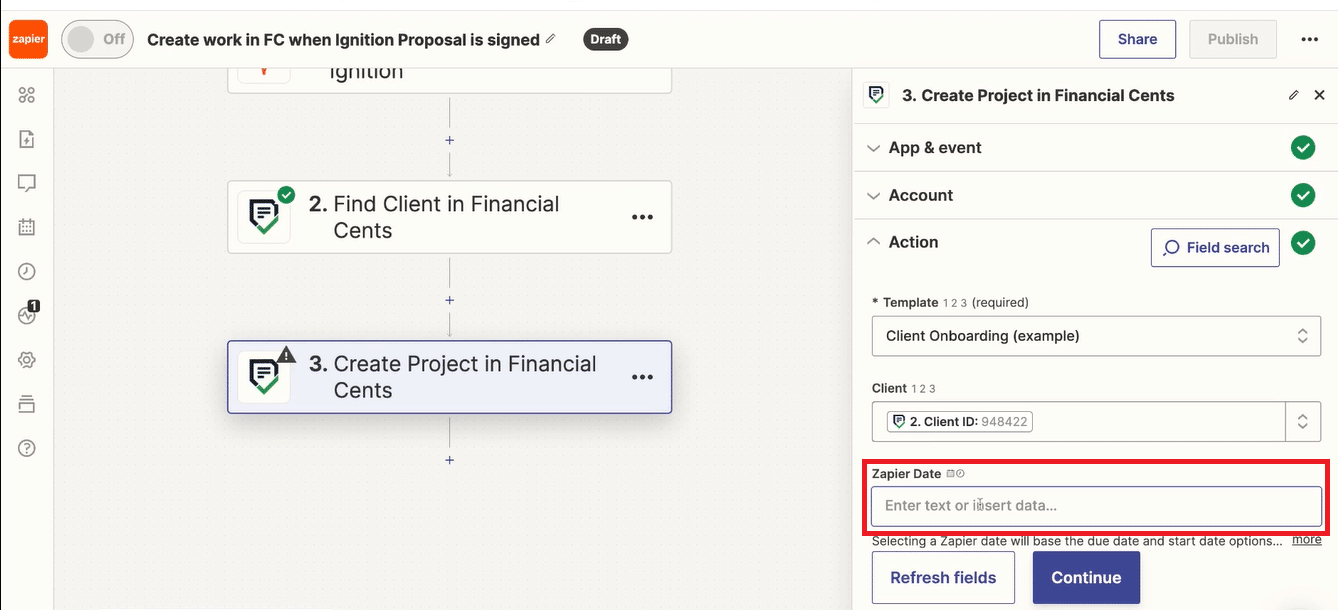Image resolution: width=1338 pixels, height=610 pixels.
Task: Click the Continue button
Action: click(x=1086, y=578)
